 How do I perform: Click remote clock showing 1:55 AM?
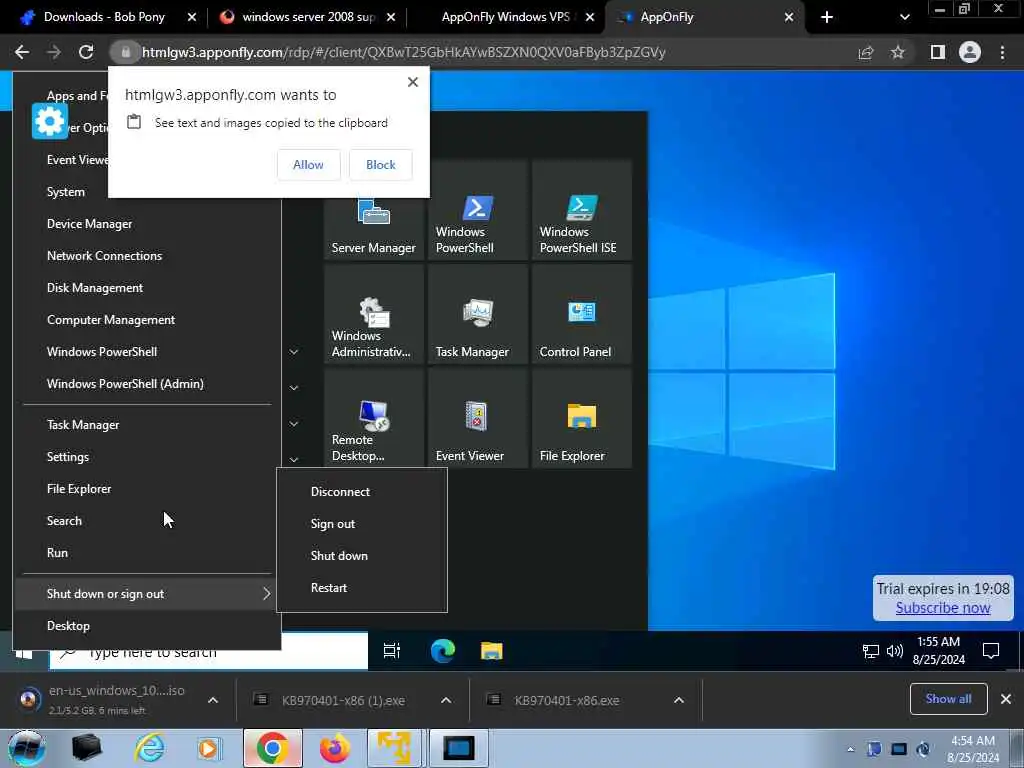click(x=938, y=651)
